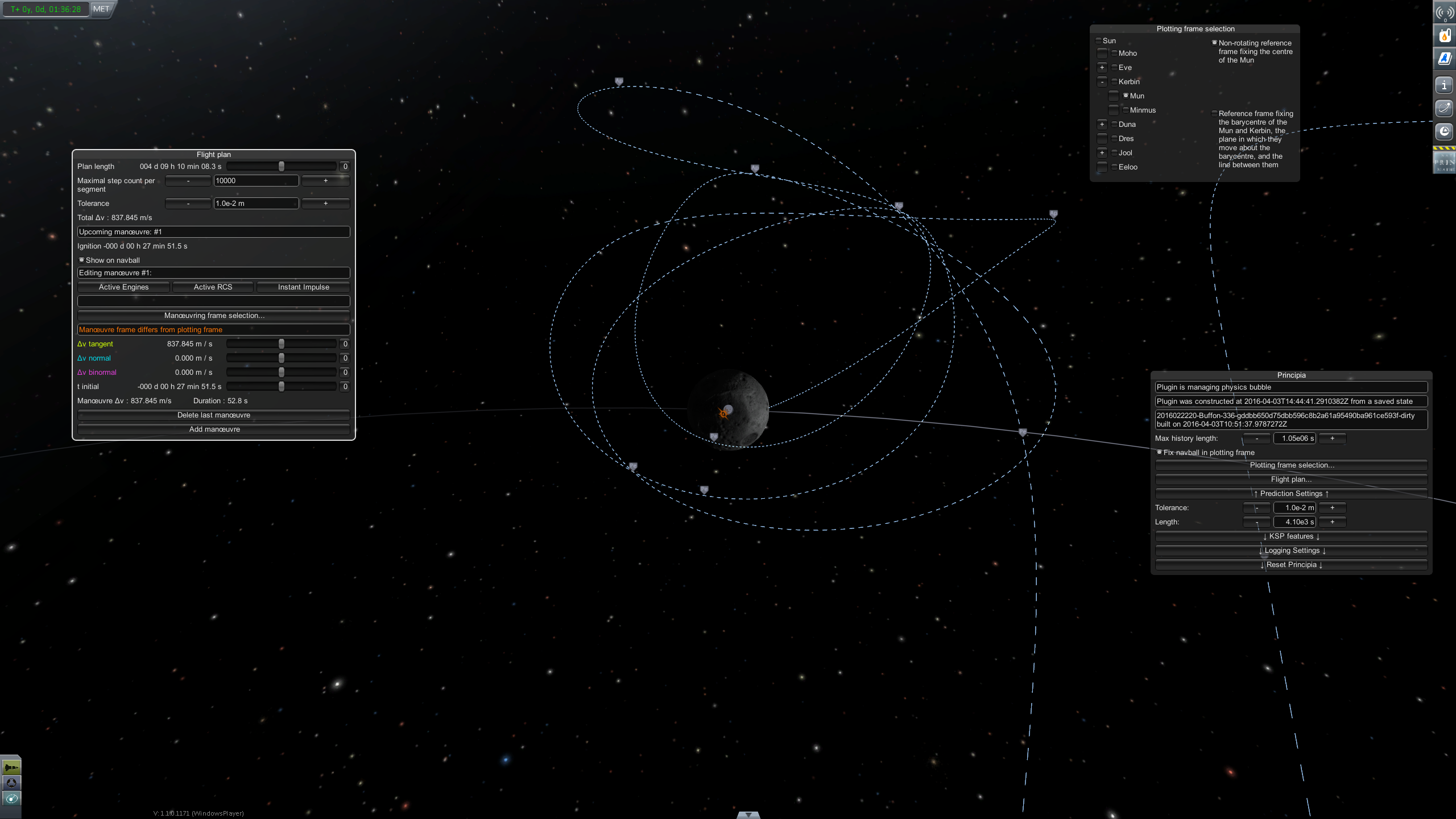Image resolution: width=1456 pixels, height=819 pixels.
Task: Click the green staging view button
Action: click(11, 767)
